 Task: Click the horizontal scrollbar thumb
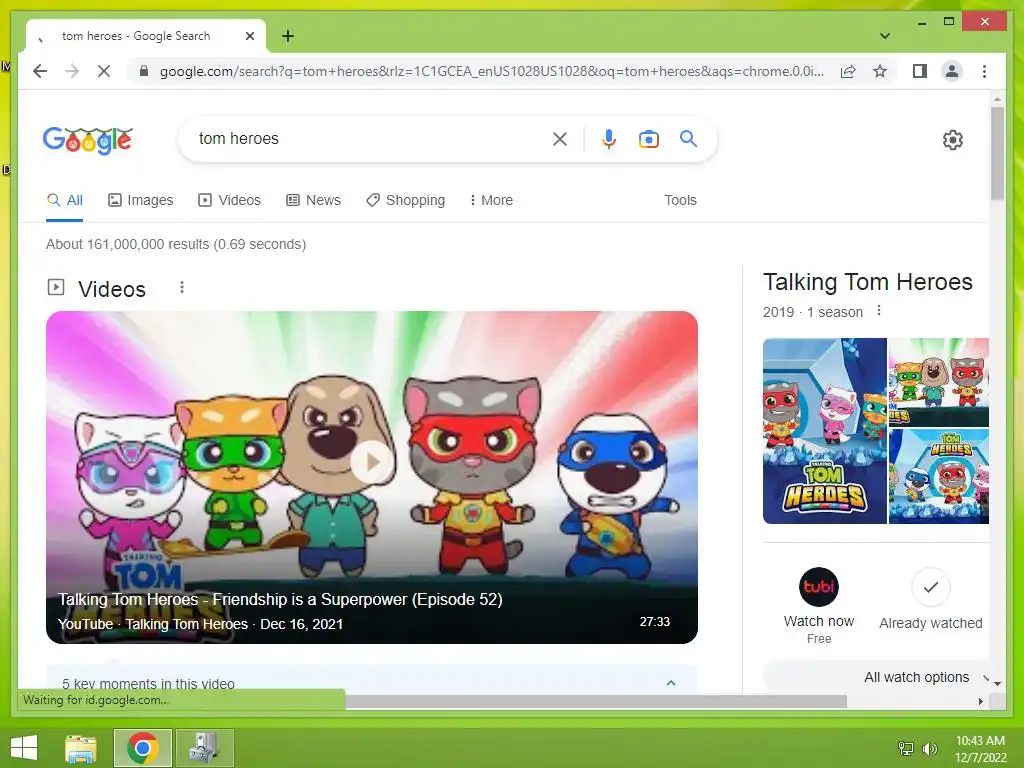596,701
